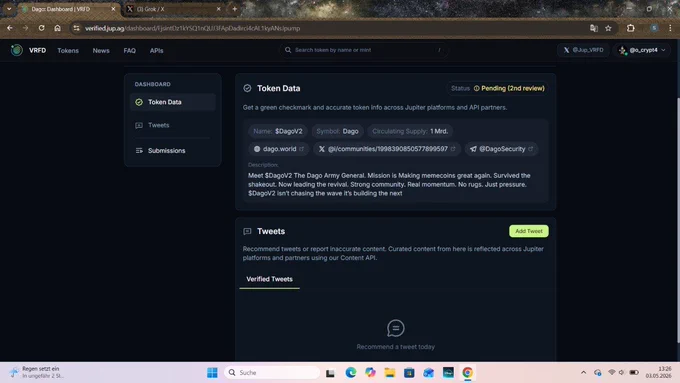The width and height of the screenshot is (680, 383).
Task: Open the News page
Action: coord(101,51)
